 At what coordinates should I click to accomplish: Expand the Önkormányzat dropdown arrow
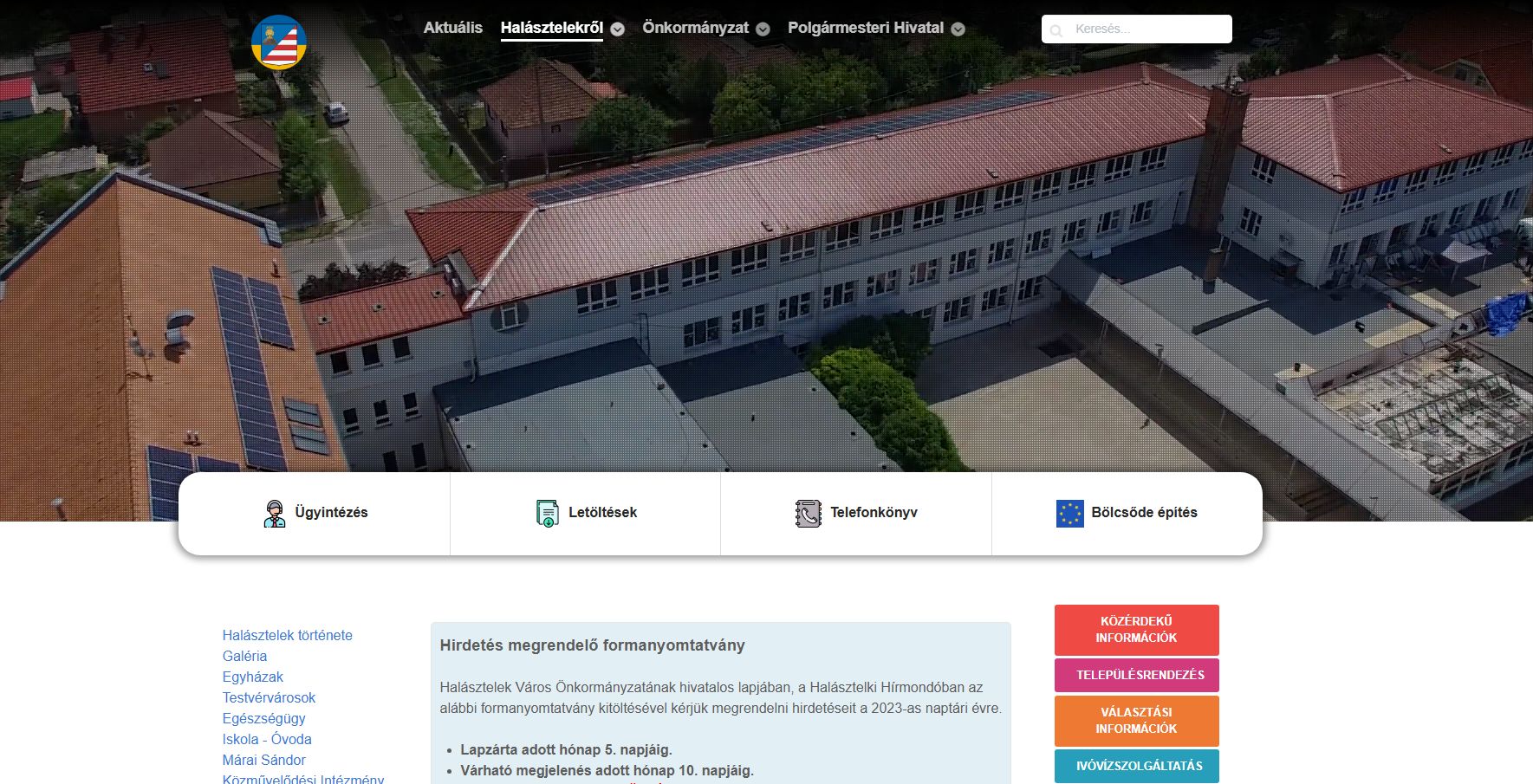[x=763, y=29]
